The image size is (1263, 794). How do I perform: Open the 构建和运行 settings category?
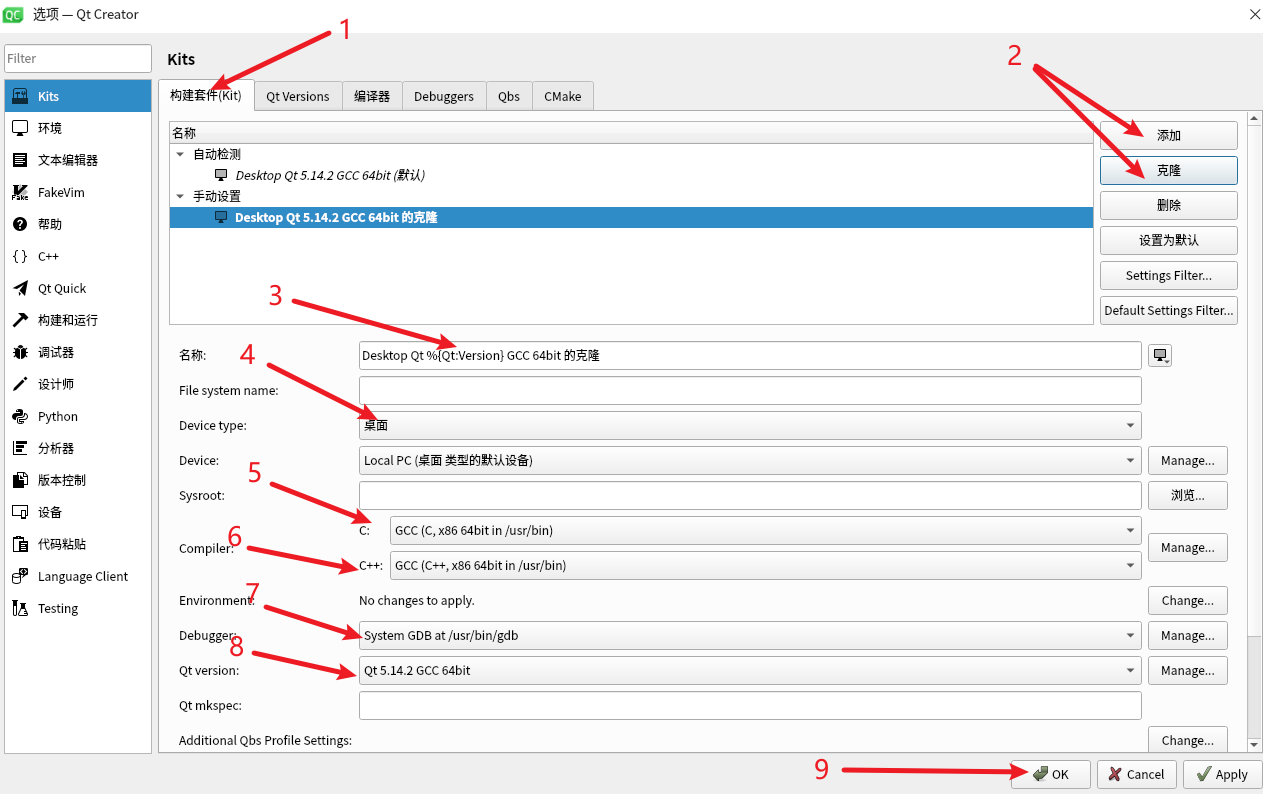pos(78,320)
